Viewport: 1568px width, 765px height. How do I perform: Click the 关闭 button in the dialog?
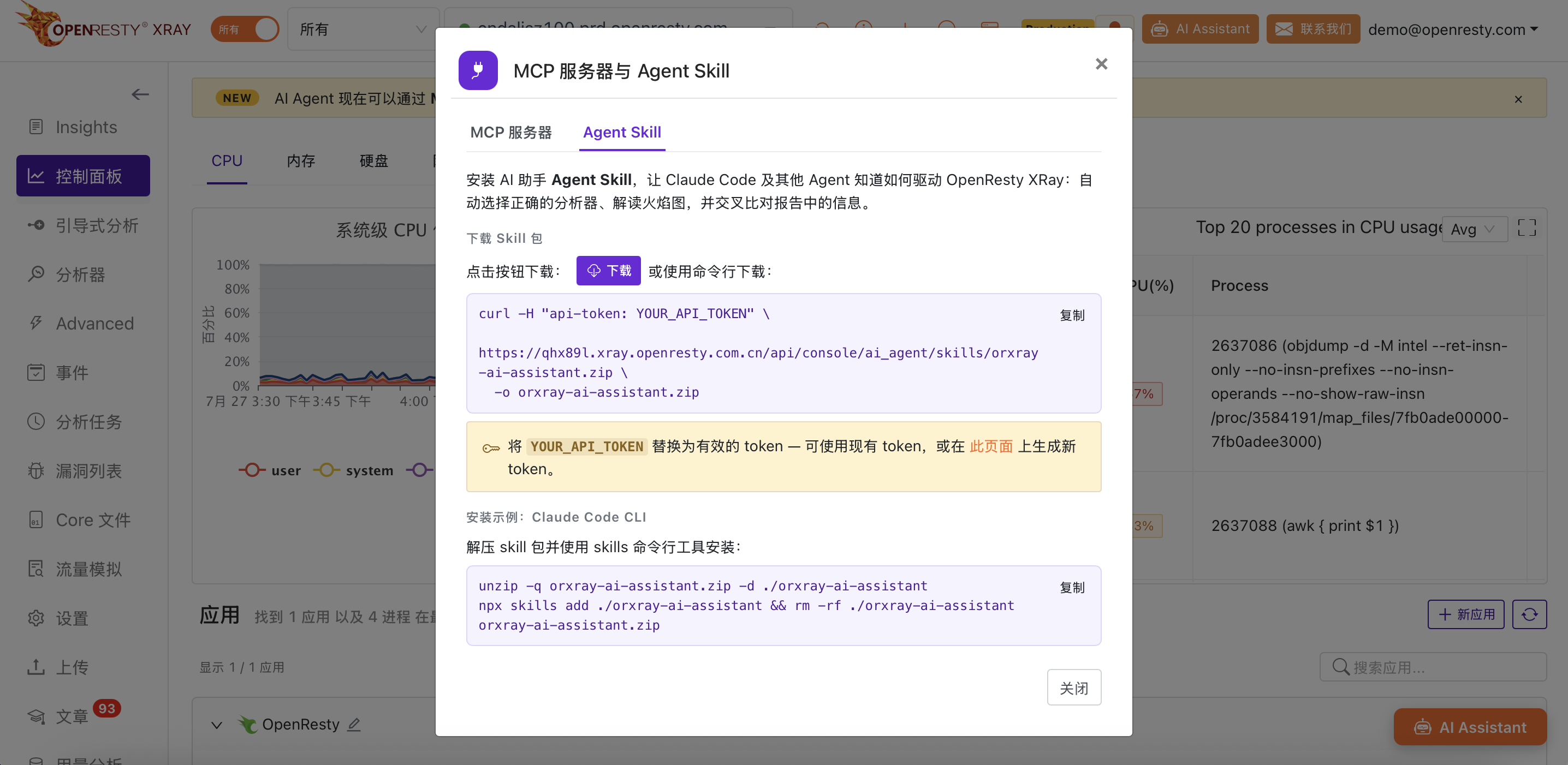(x=1074, y=688)
